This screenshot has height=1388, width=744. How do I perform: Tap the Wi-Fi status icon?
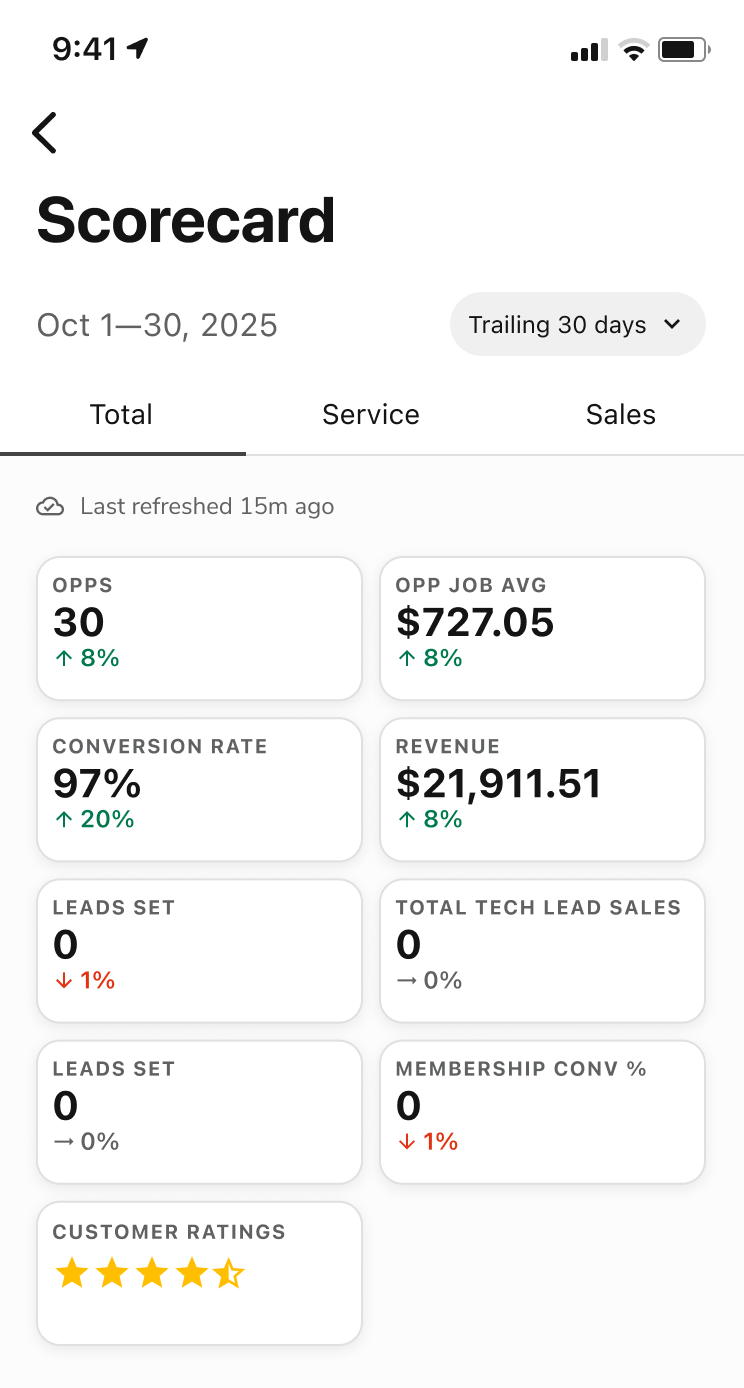click(633, 49)
